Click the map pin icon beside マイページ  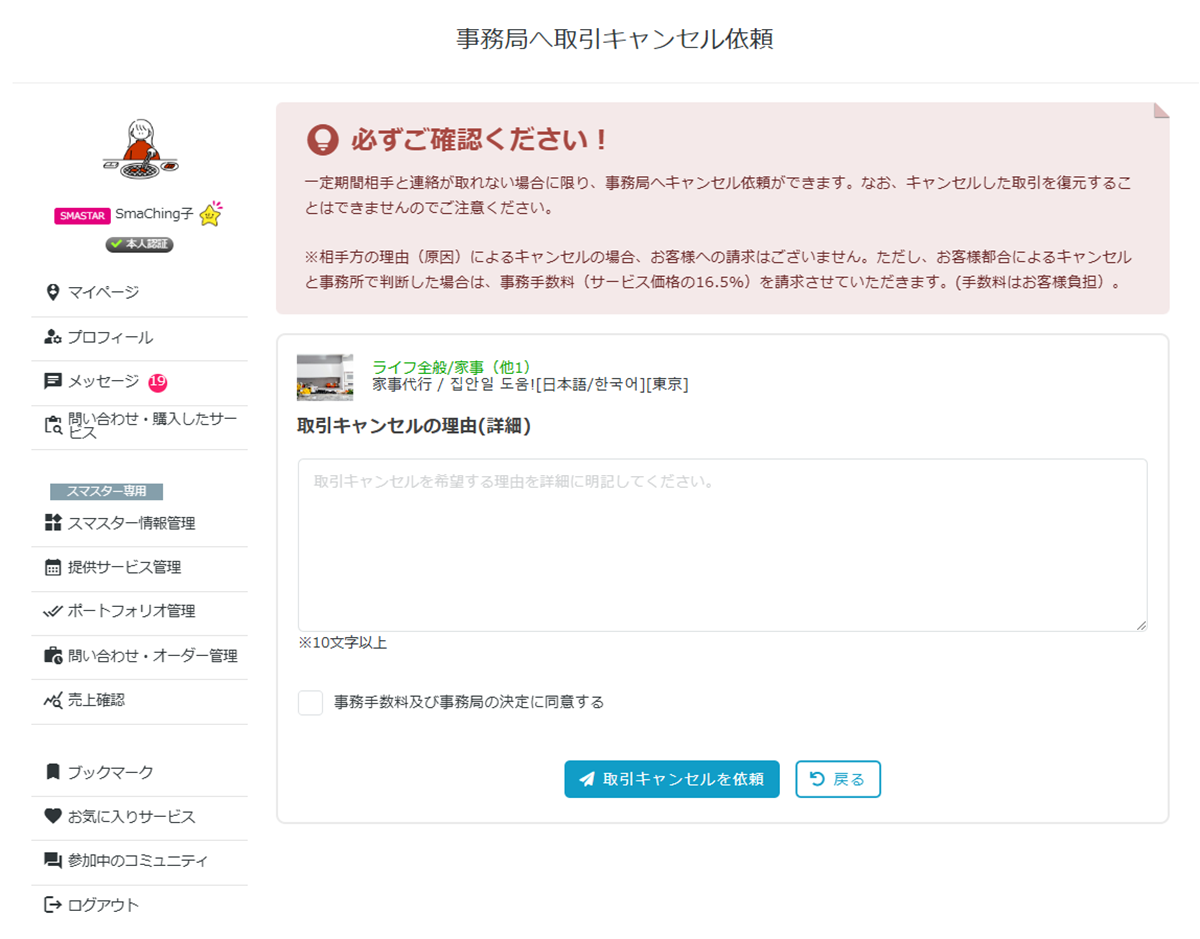coord(53,292)
